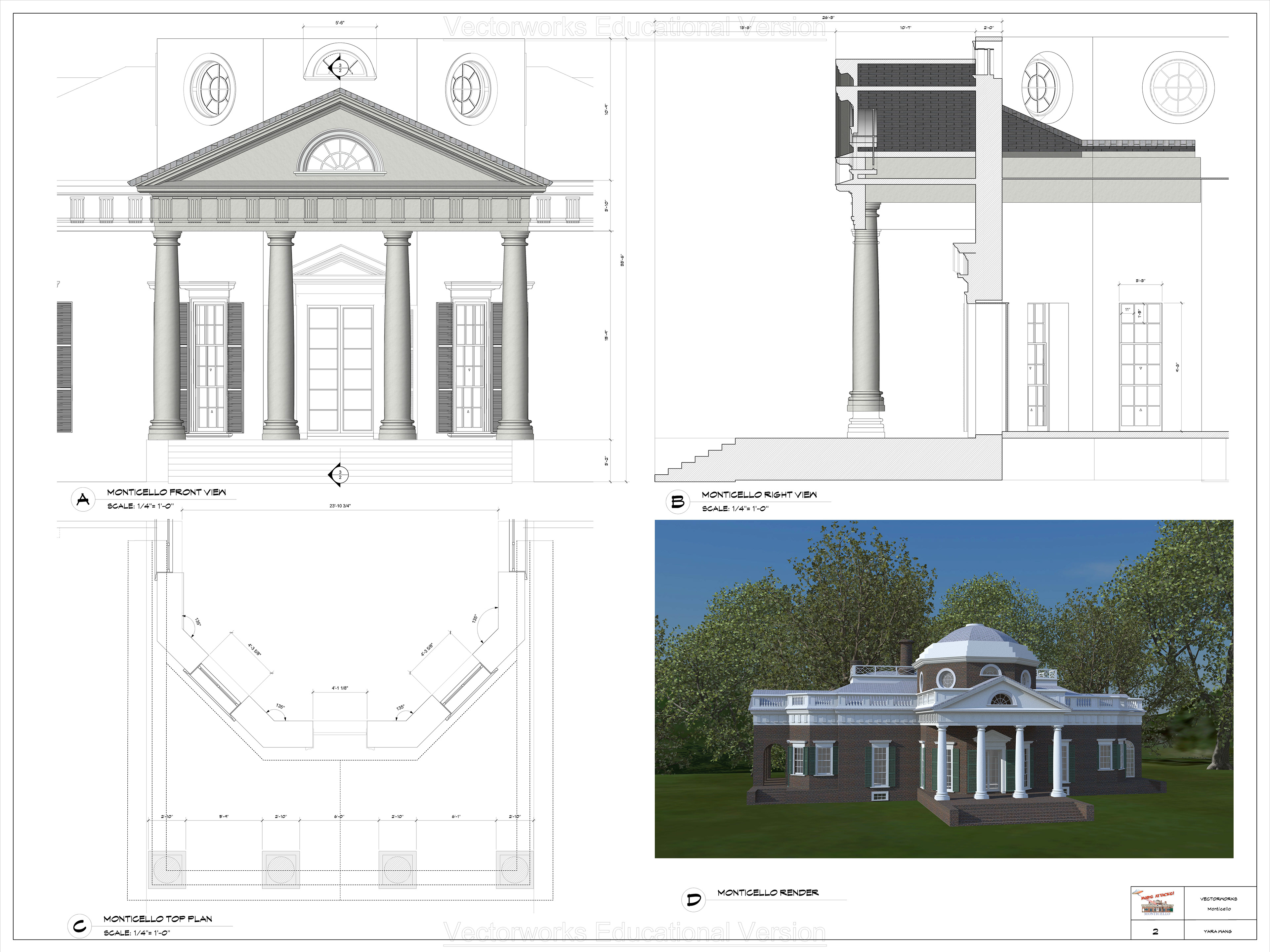Viewport: 1270px width, 952px height.
Task: Select the Monticello Front View title
Action: point(166,492)
